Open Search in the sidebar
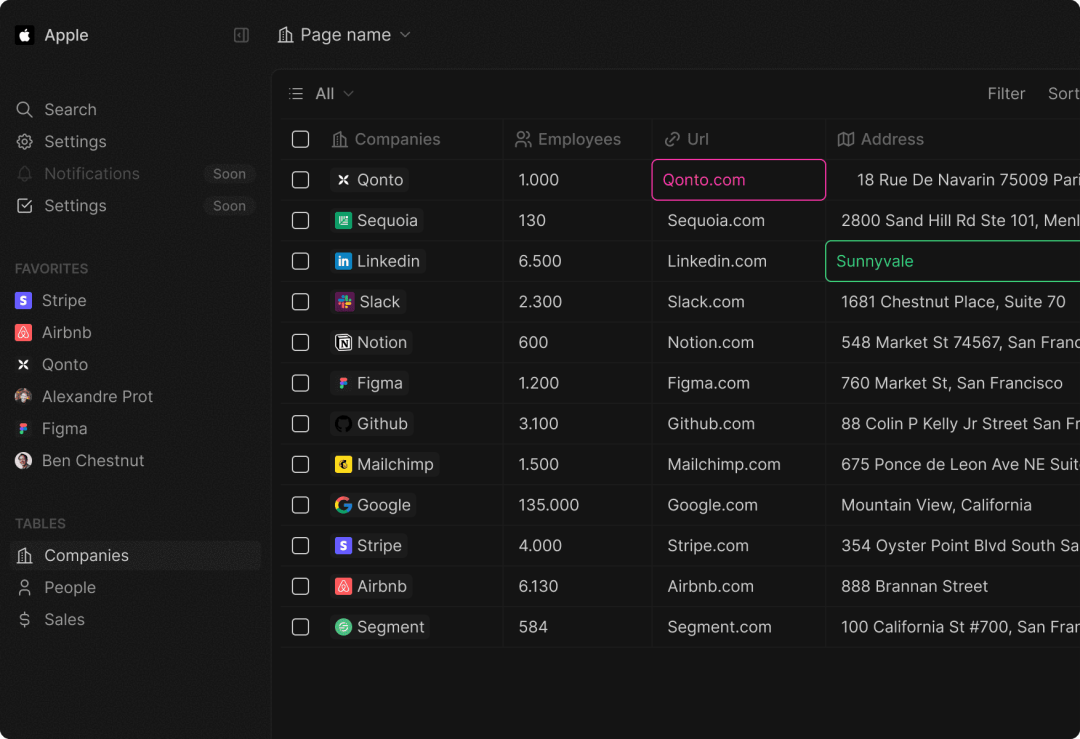Viewport: 1080px width, 739px height. point(135,110)
